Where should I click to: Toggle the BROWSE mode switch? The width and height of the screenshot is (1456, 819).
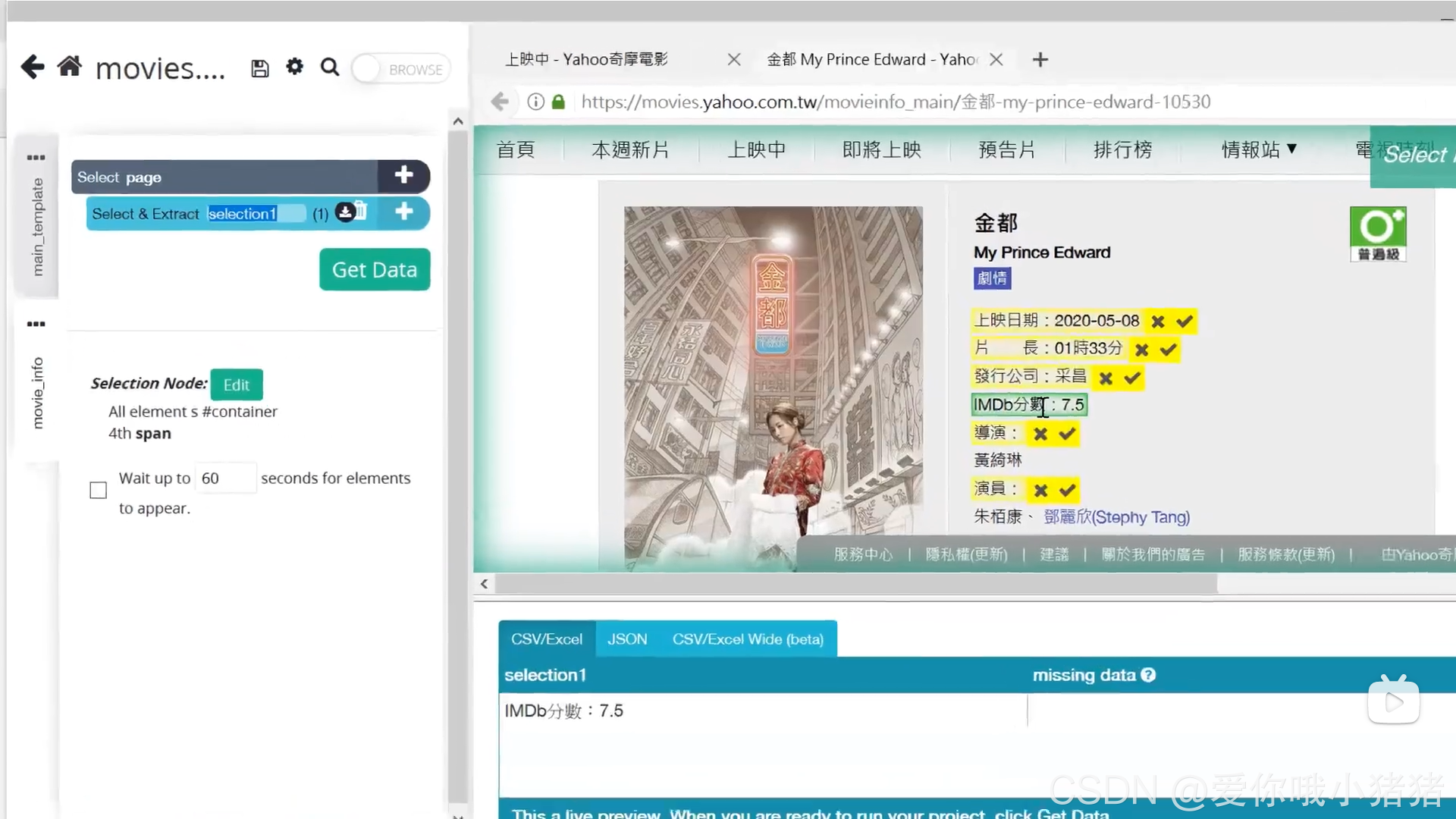pyautogui.click(x=401, y=69)
